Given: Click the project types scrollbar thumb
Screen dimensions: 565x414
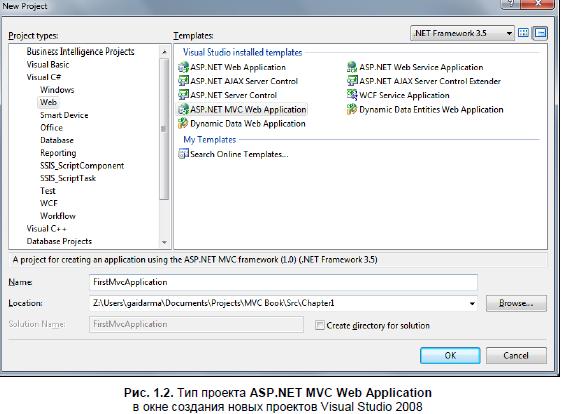Looking at the screenshot, I should [164, 129].
